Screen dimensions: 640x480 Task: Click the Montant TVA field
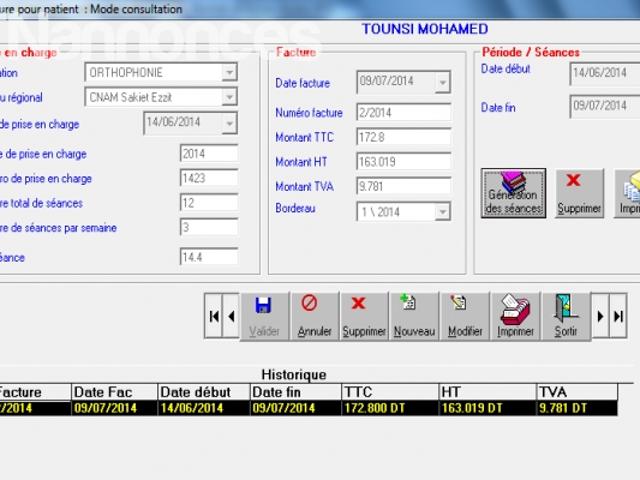coord(404,186)
